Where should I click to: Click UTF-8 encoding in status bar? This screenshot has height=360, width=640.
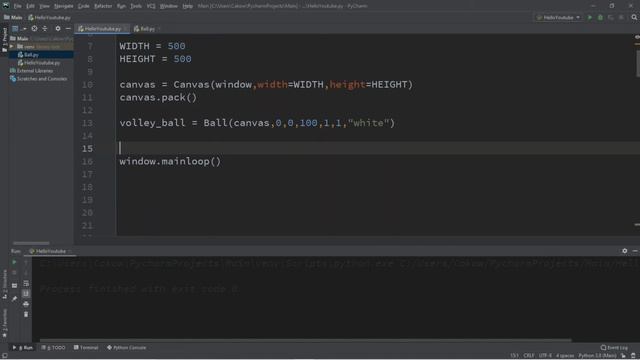545,356
